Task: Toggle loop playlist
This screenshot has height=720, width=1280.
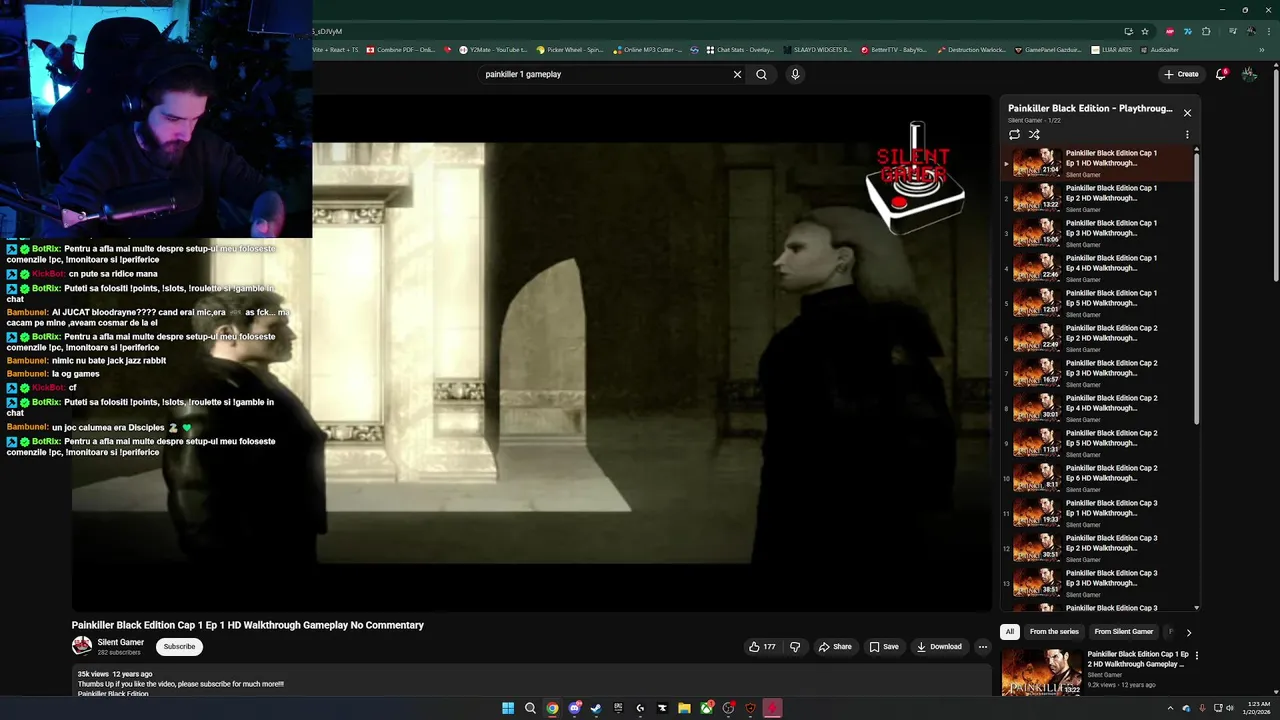Action: [x=1014, y=134]
